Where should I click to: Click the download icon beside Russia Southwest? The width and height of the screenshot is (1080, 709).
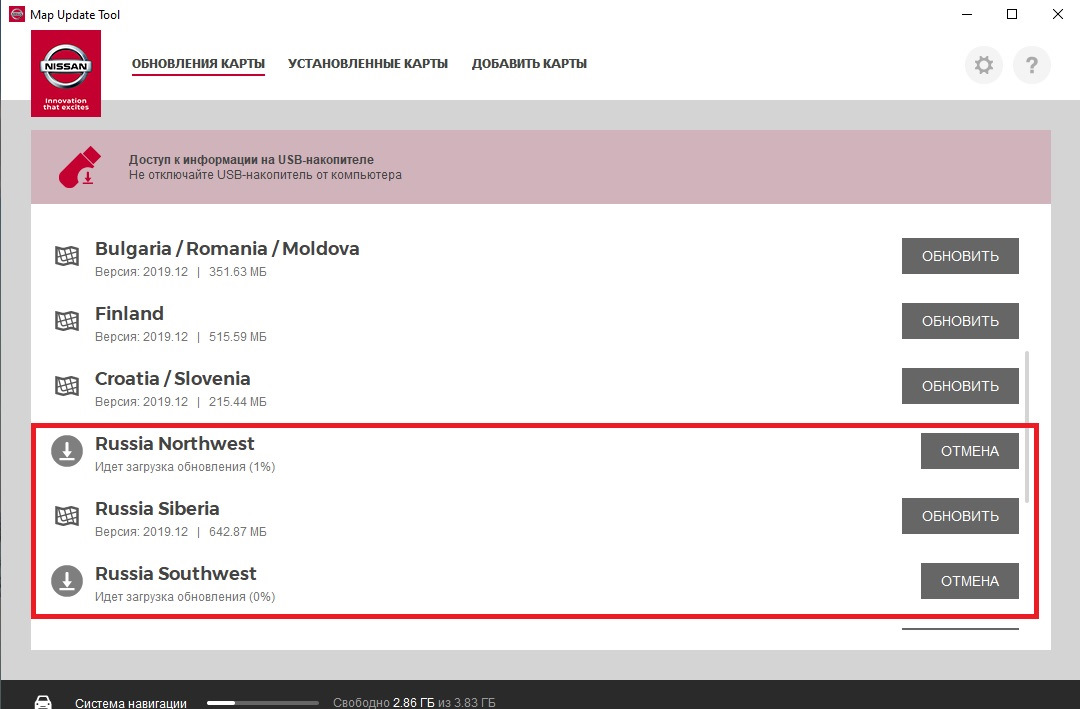[x=67, y=581]
